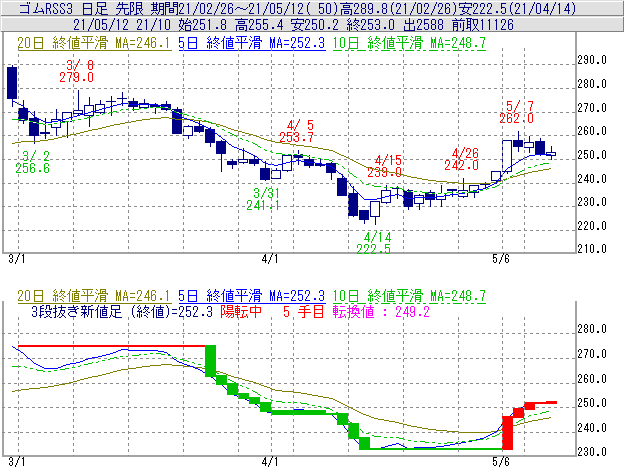Click the first tall navy candlestick near 3/1
The height and width of the screenshot is (473, 624).
pos(12,83)
